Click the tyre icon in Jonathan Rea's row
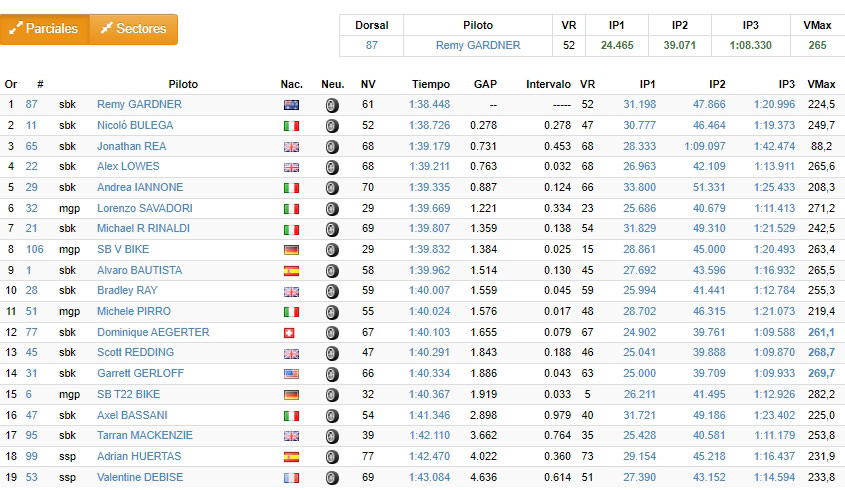 click(x=332, y=146)
